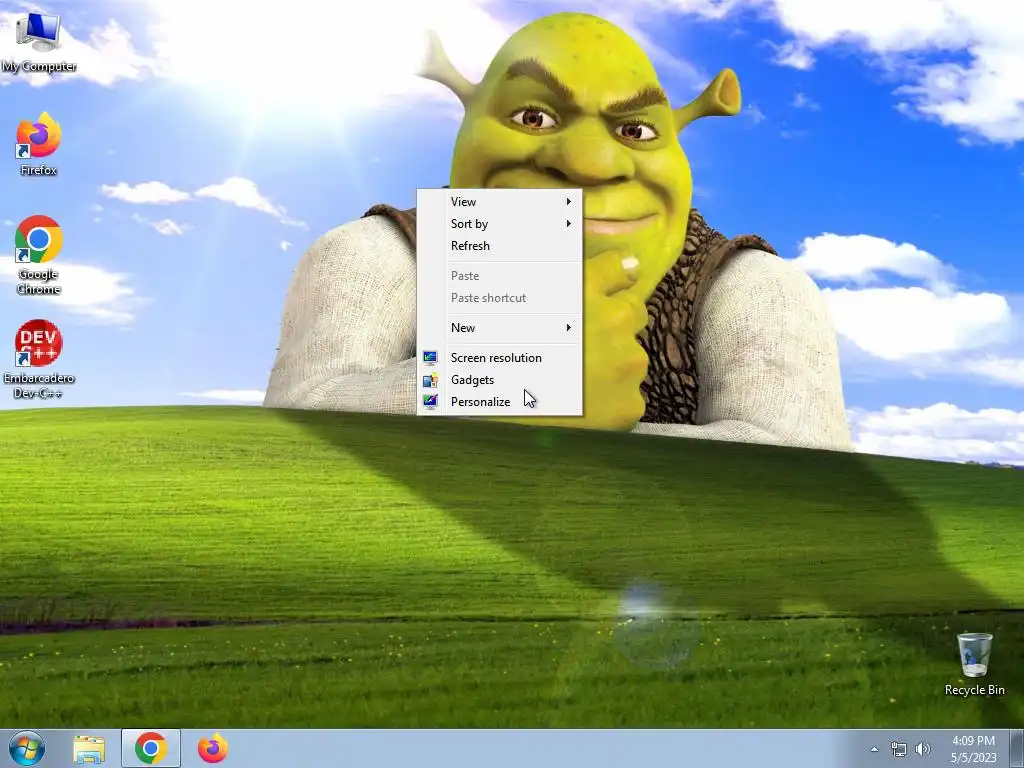The height and width of the screenshot is (768, 1024).
Task: Choose Personalize from the context menu
Action: pyautogui.click(x=500, y=402)
